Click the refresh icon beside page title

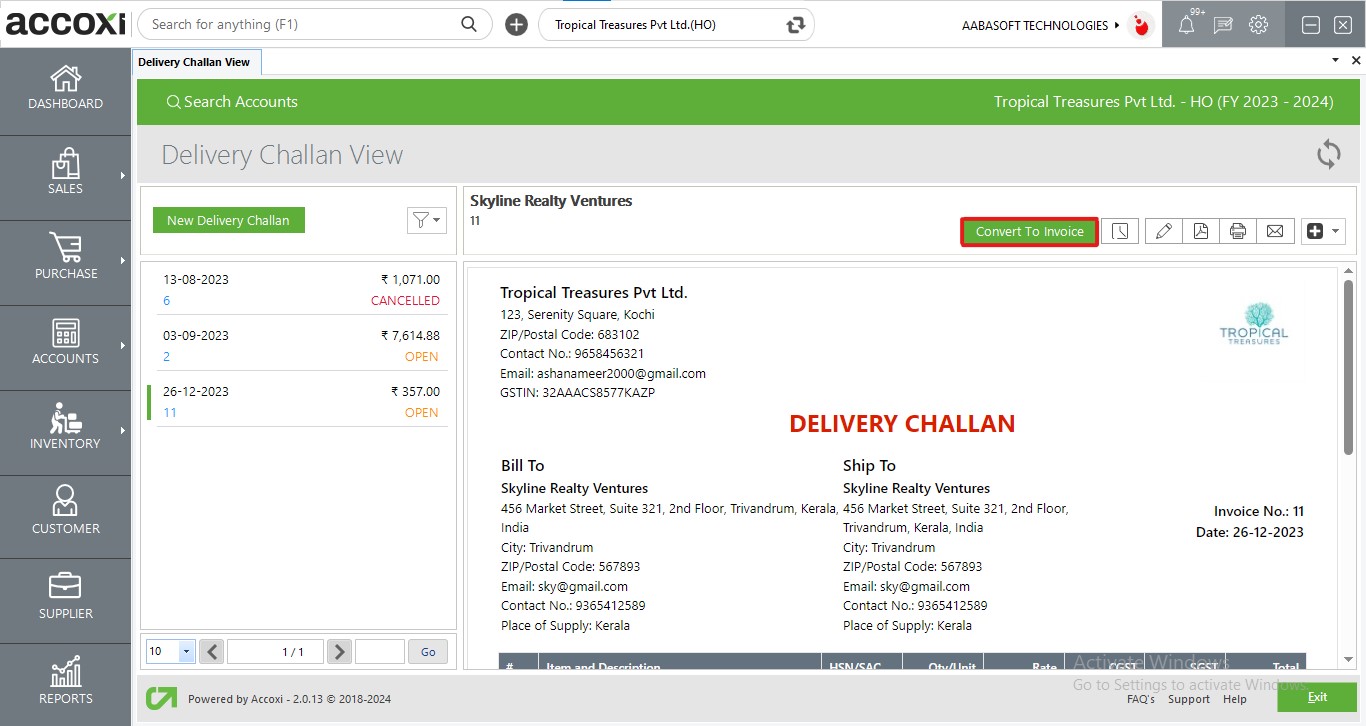(1328, 155)
